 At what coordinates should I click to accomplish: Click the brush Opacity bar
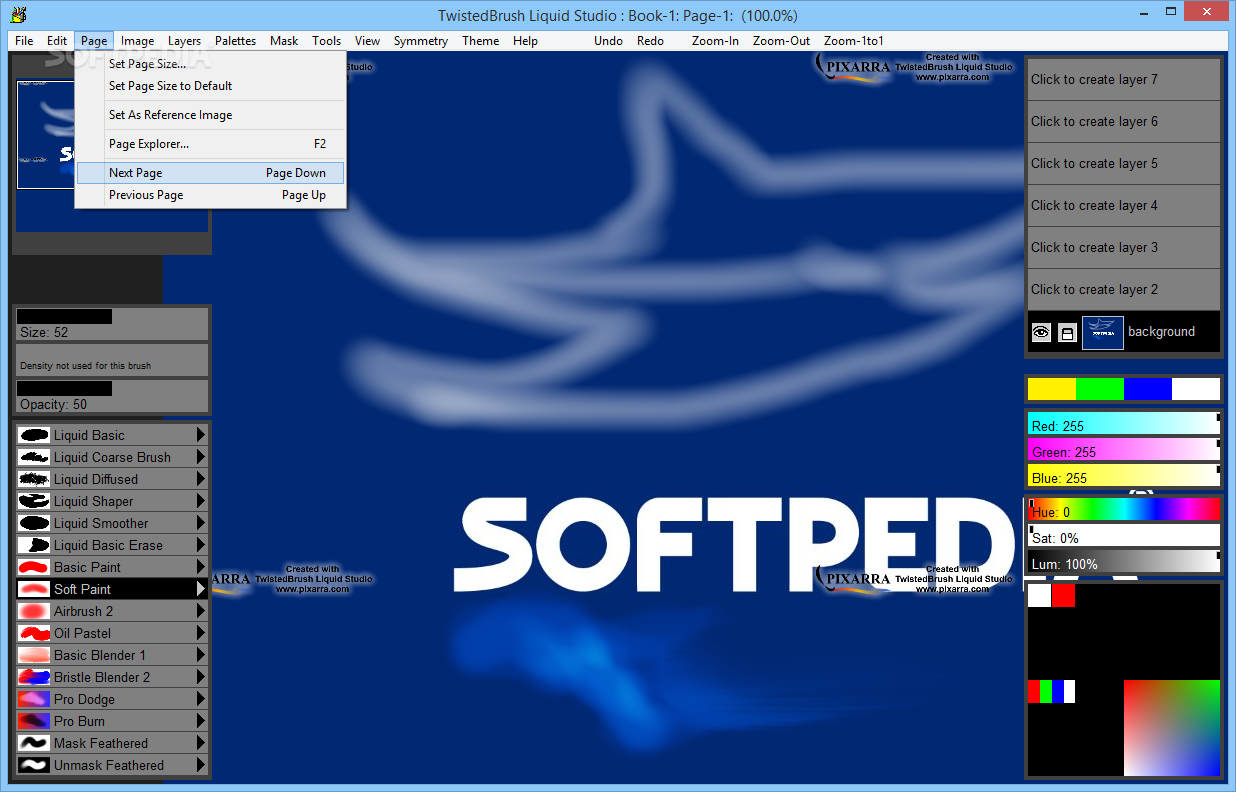111,396
